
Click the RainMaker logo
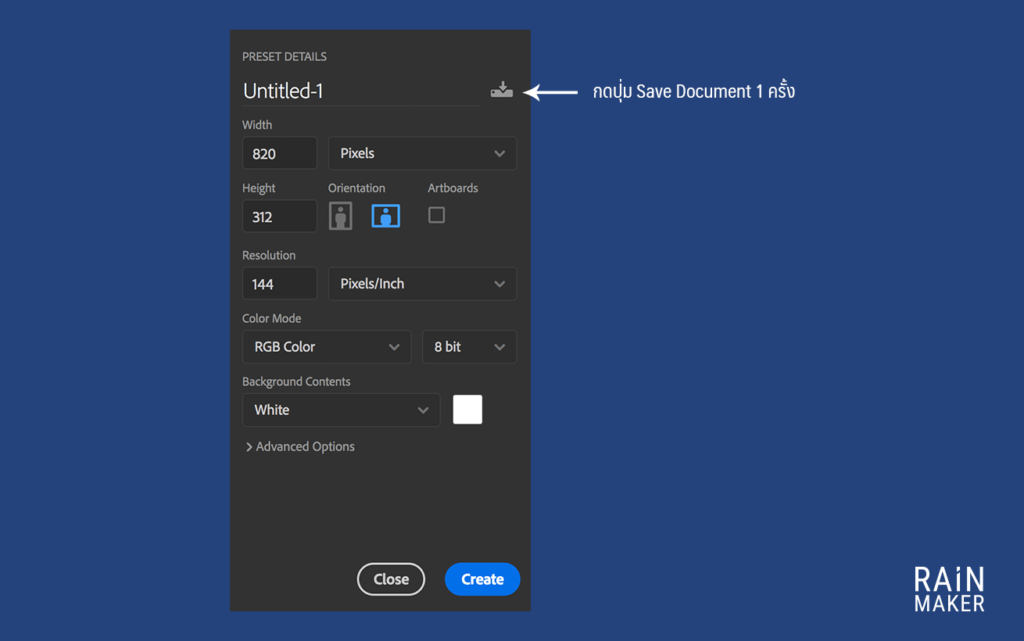tap(949, 589)
